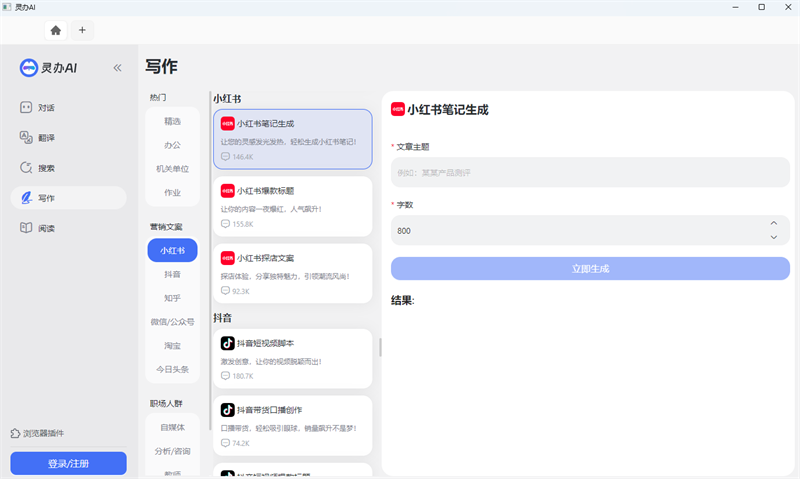Click the 职场人群 group label
This screenshot has width=800, height=479.
(x=166, y=404)
